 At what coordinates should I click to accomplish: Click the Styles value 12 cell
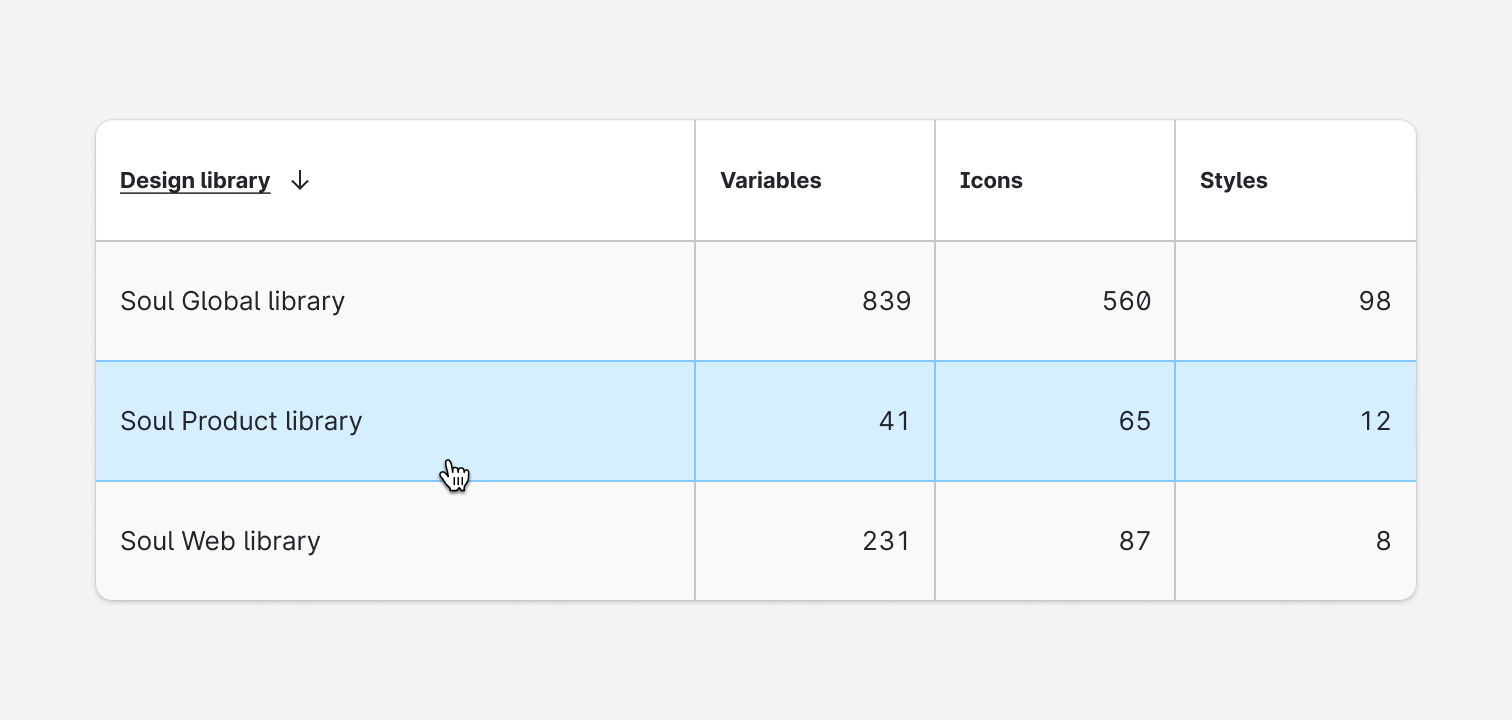tap(1376, 420)
